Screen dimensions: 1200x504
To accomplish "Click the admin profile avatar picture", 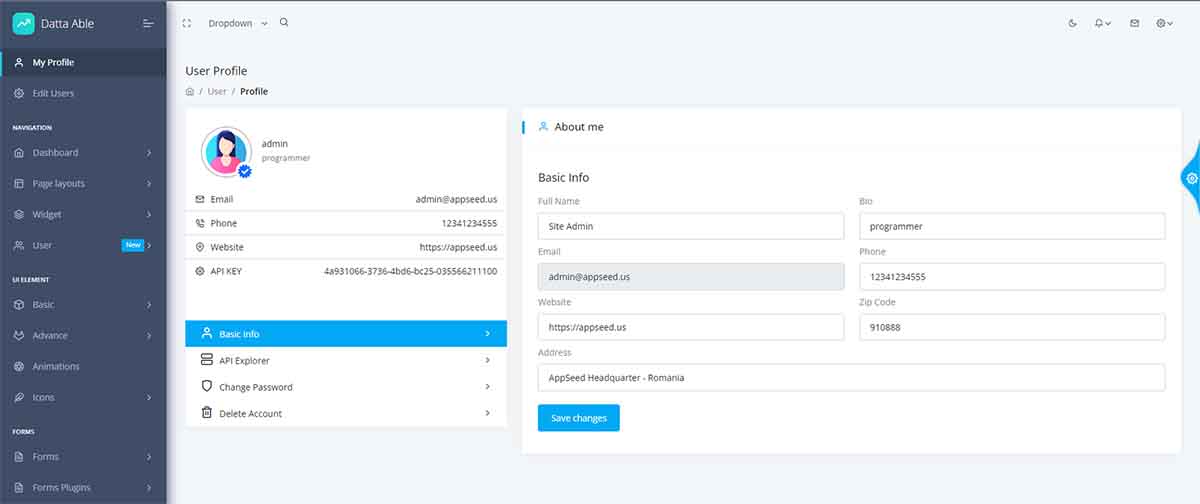I will (x=225, y=152).
